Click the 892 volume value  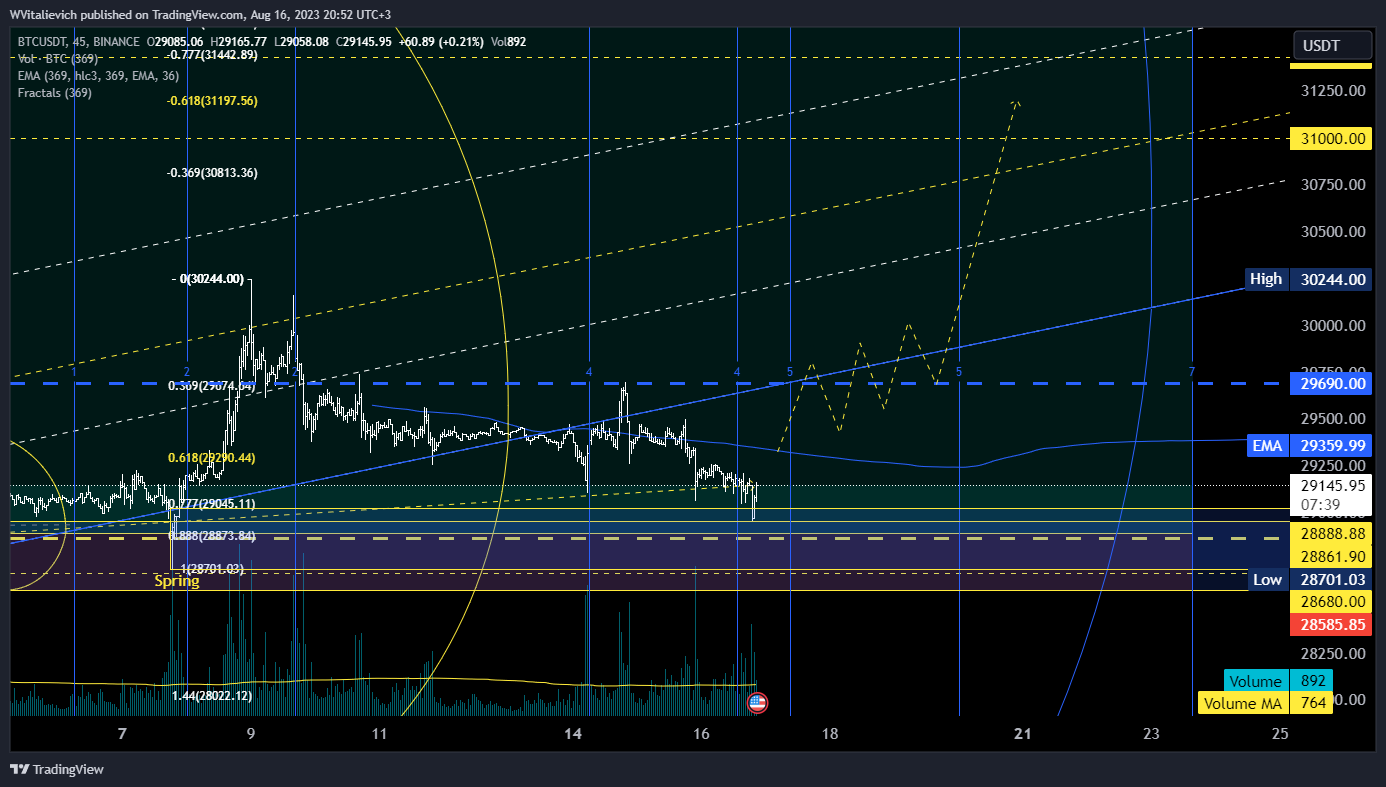pyautogui.click(x=1312, y=681)
